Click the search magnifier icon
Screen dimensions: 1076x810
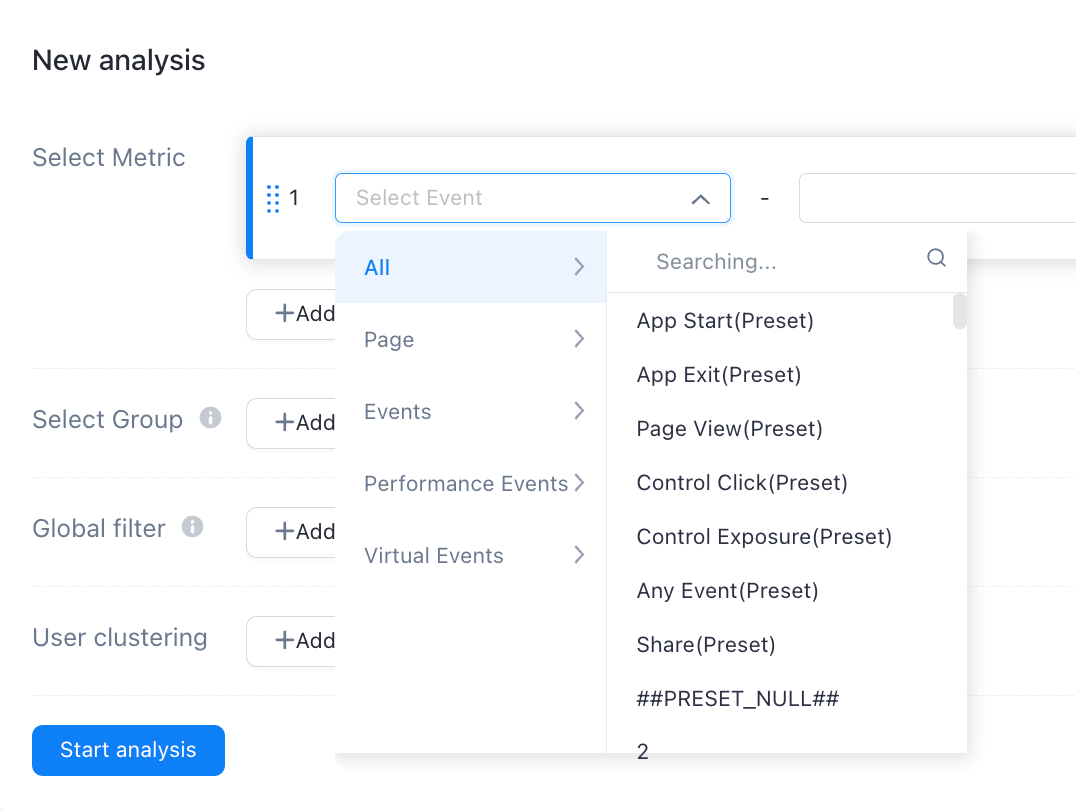coord(936,258)
